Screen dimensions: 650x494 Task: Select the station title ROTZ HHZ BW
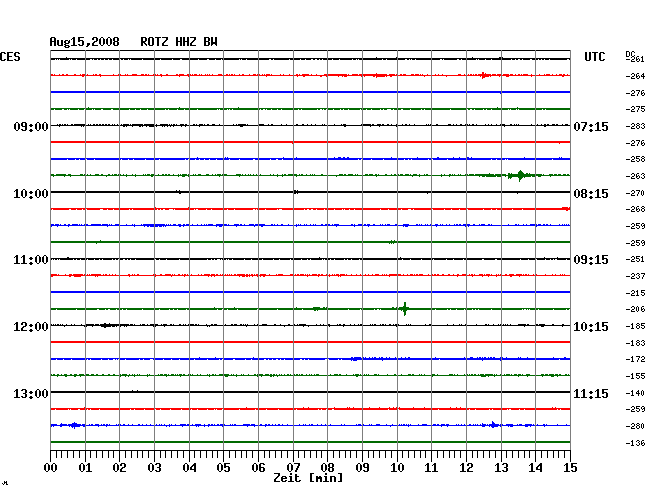click(179, 42)
